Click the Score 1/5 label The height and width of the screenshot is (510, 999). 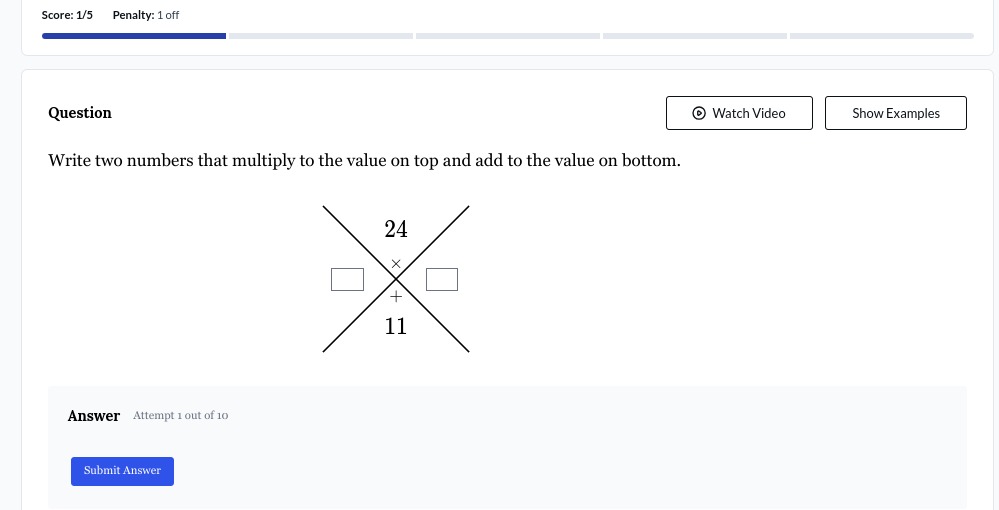[x=67, y=15]
